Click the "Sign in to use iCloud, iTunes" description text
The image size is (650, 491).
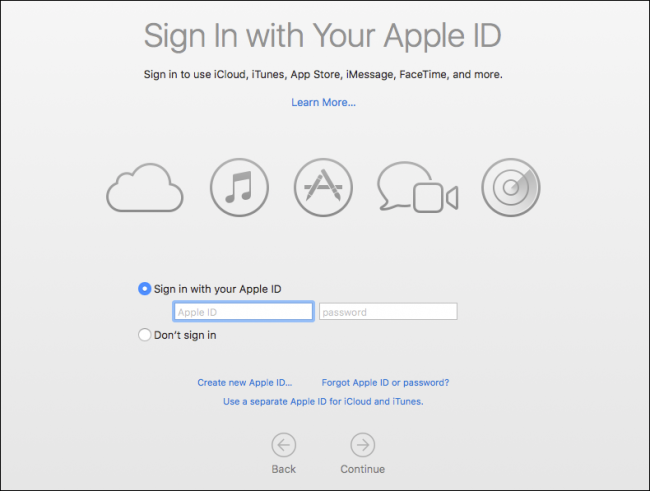point(323,75)
